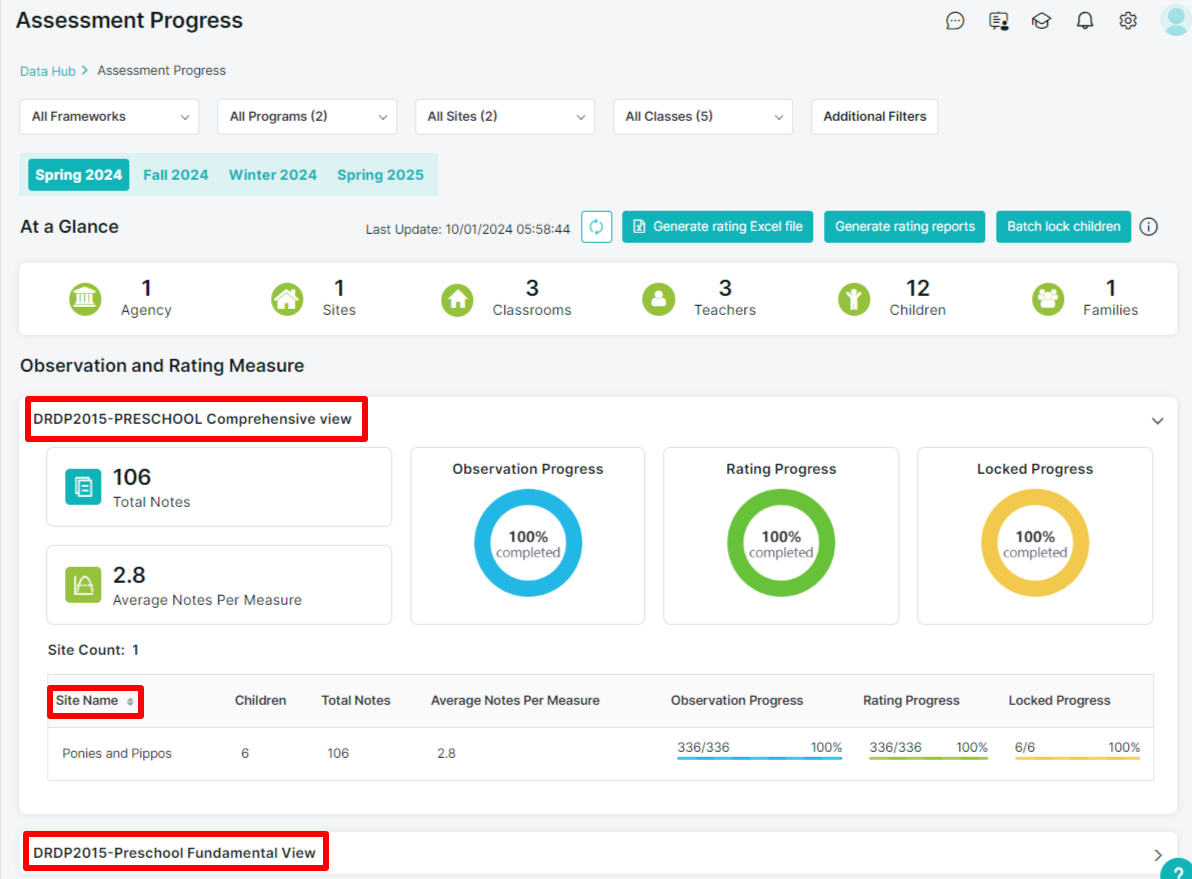Expand the DRDP2015-Preschool Fundamental View section
This screenshot has height=879, width=1192.
[x=1157, y=855]
